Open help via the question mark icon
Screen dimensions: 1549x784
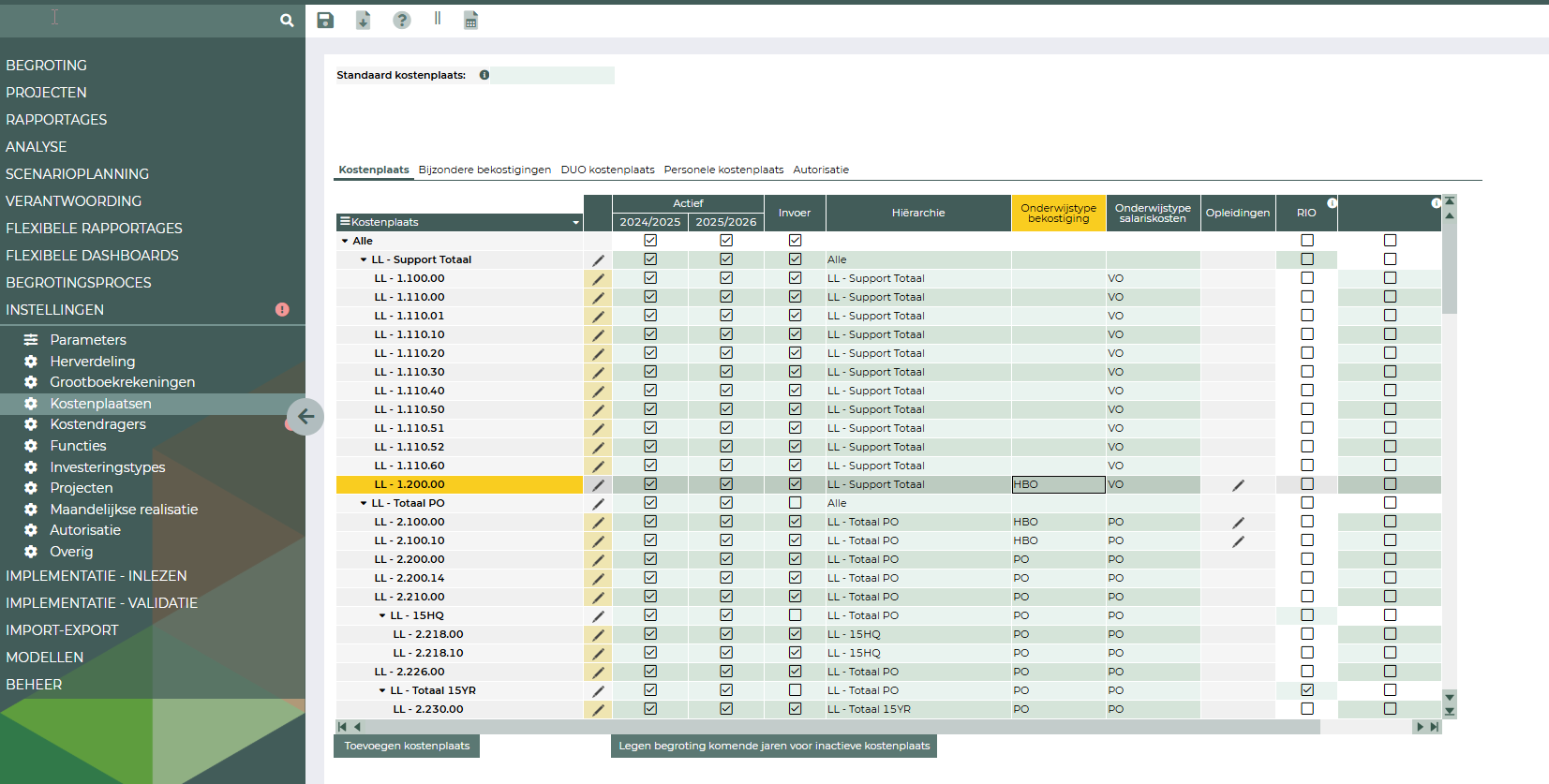point(402,21)
